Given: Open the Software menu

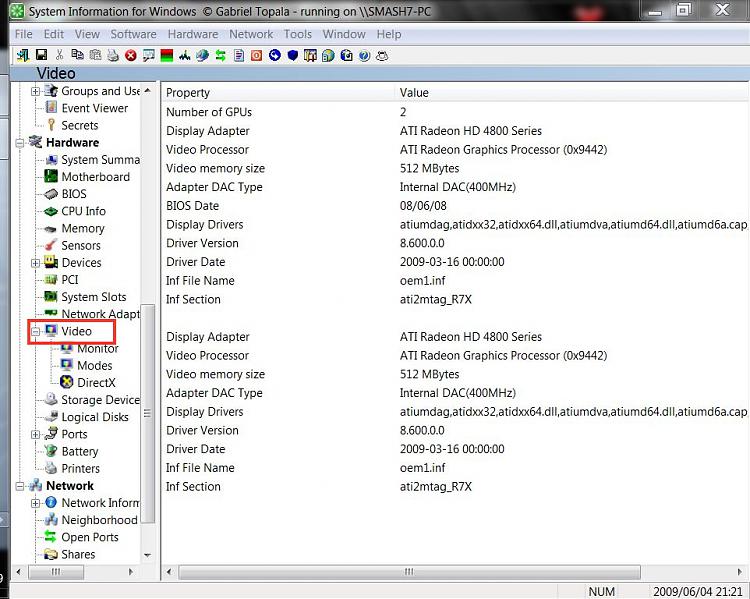Looking at the screenshot, I should [133, 34].
